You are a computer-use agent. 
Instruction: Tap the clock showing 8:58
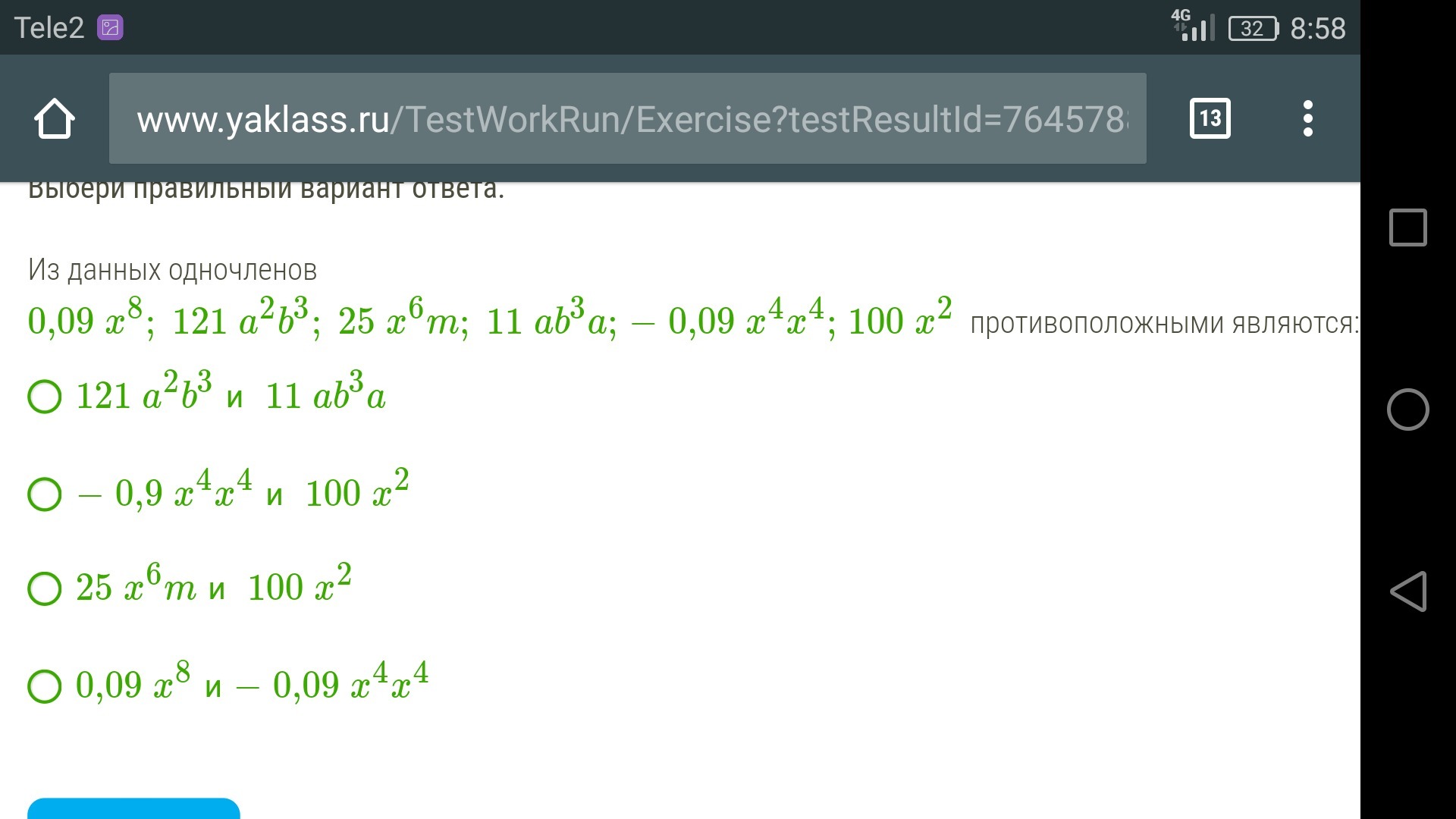(x=1318, y=29)
